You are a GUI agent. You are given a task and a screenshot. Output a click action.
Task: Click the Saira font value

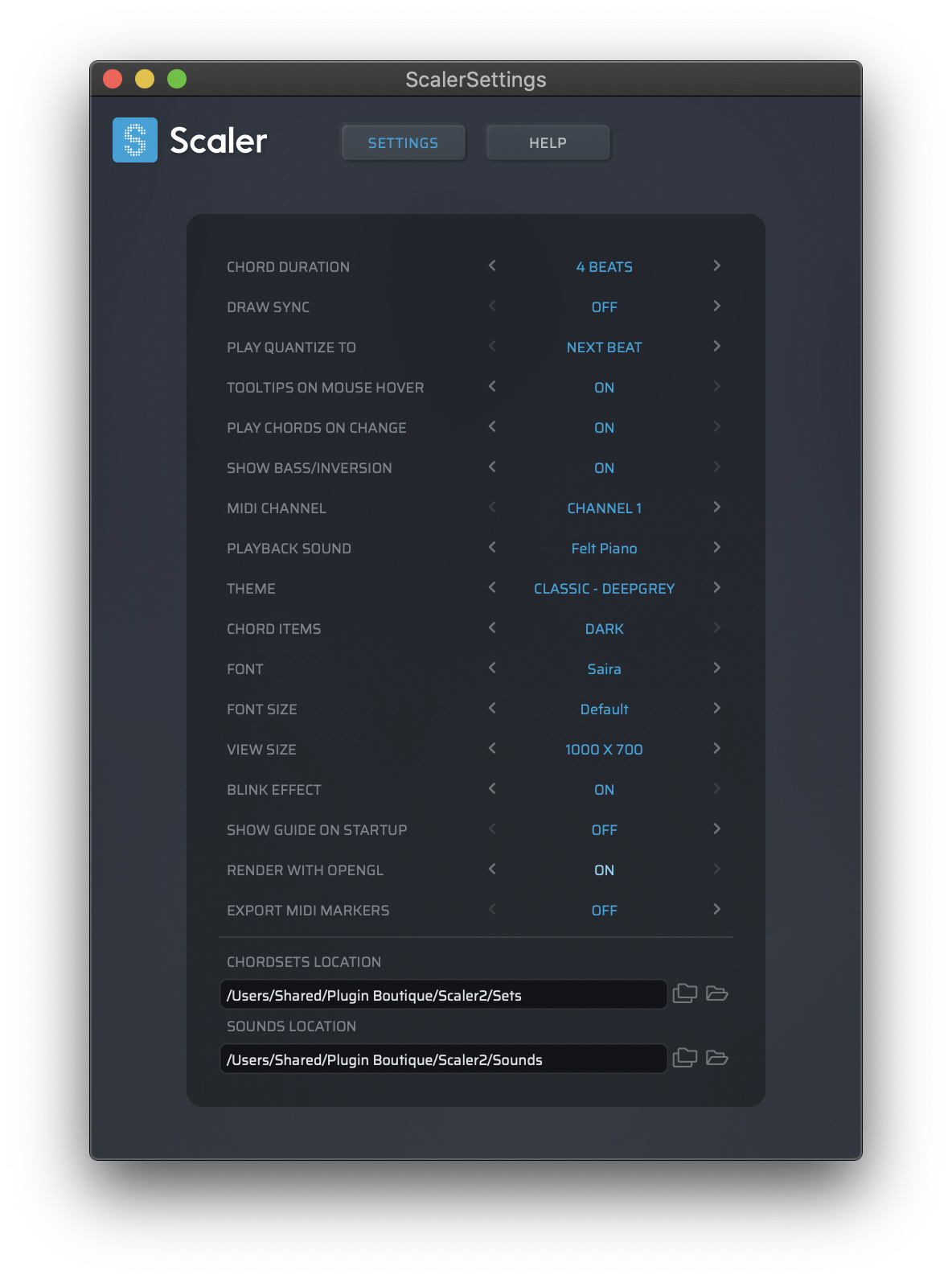(x=605, y=669)
